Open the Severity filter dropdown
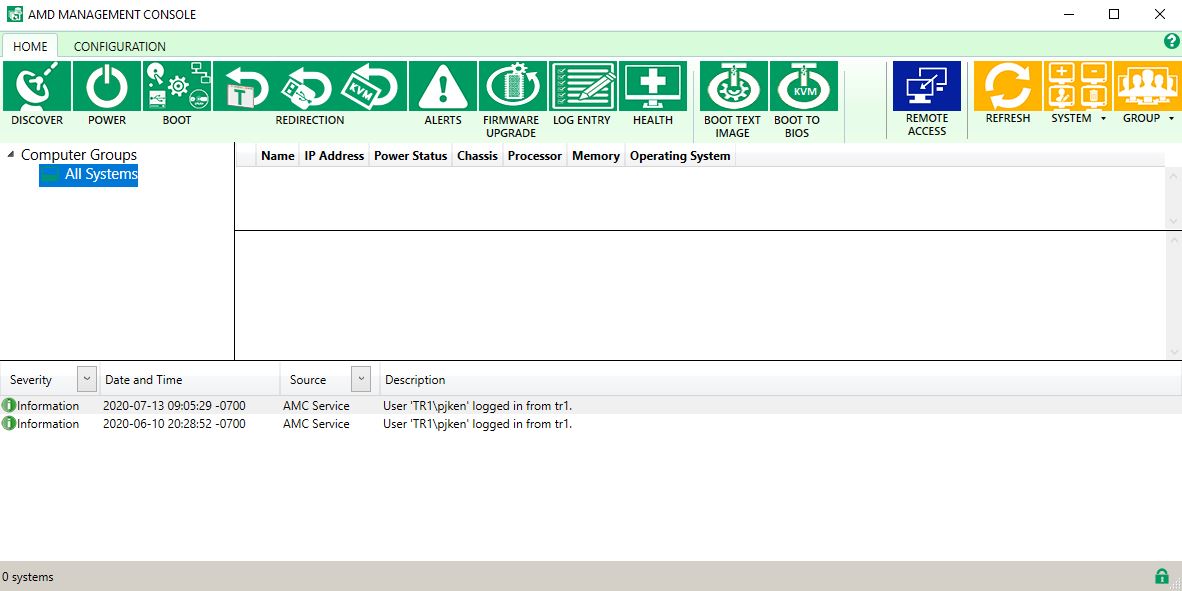The image size is (1182, 591). tap(87, 379)
